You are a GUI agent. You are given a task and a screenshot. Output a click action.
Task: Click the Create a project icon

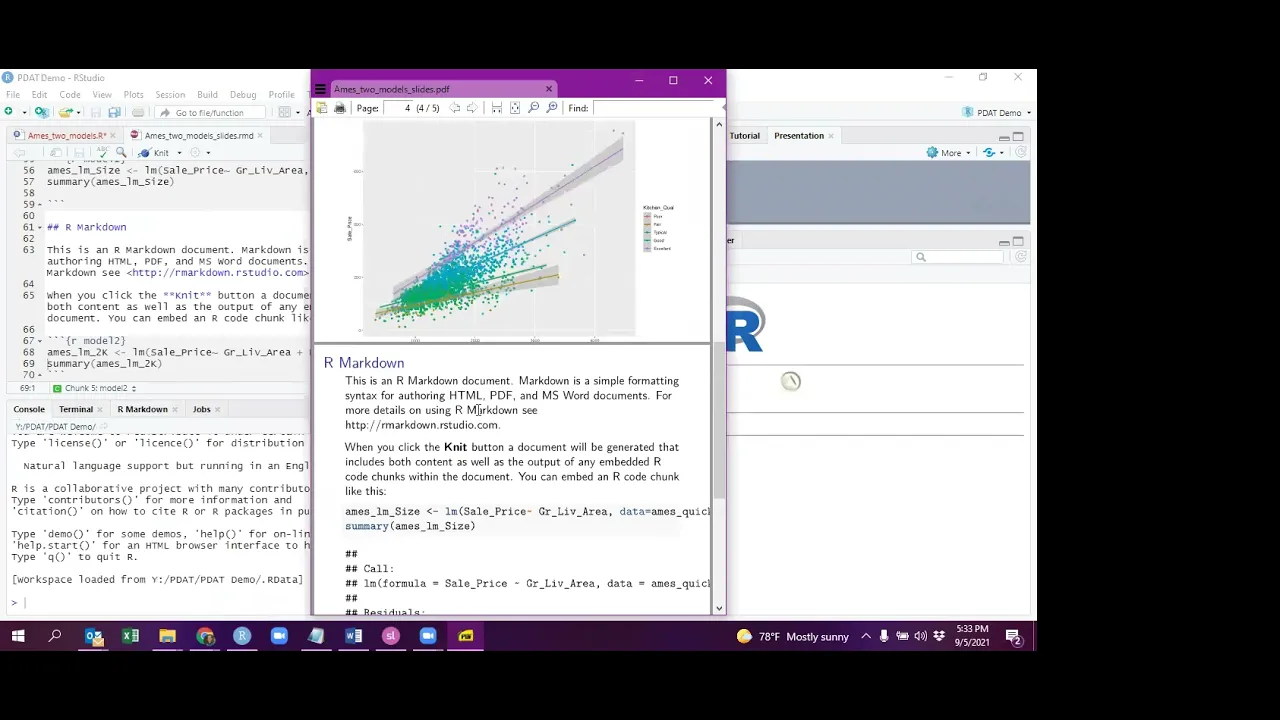coord(41,112)
